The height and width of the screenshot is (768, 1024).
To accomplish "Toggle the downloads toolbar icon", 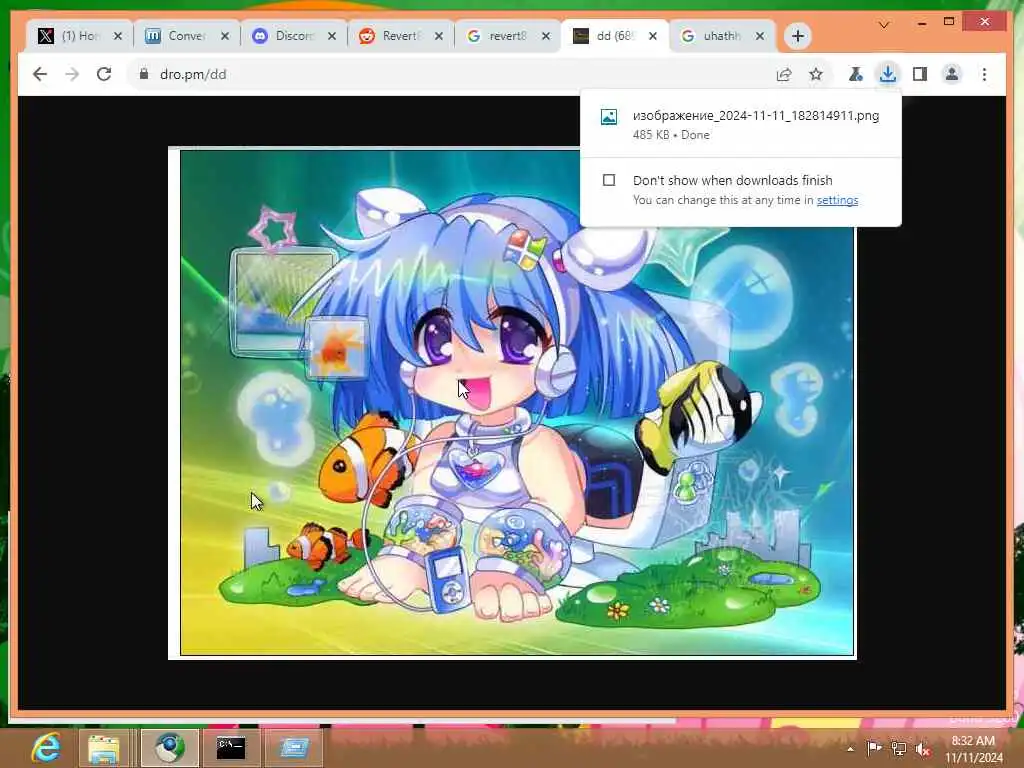I will coord(888,74).
